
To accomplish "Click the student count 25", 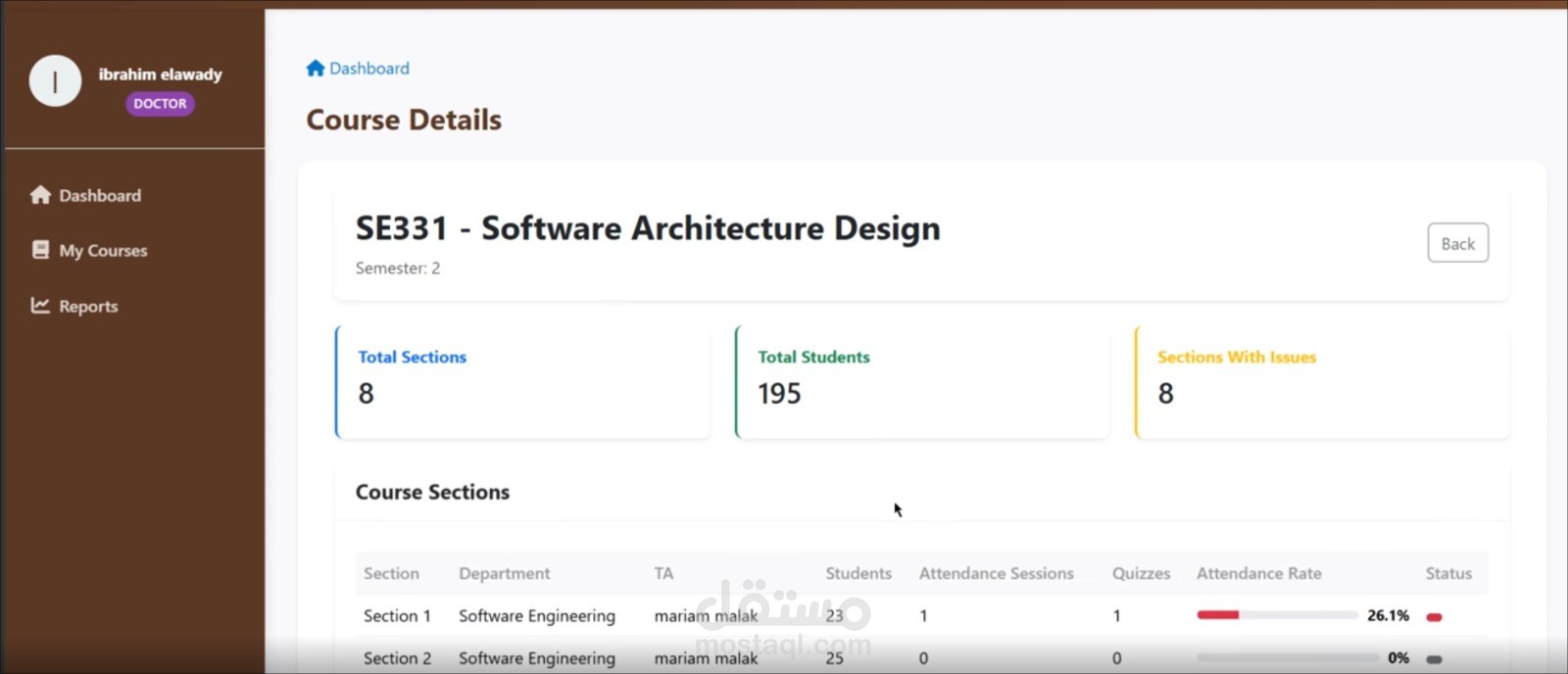I will point(834,658).
